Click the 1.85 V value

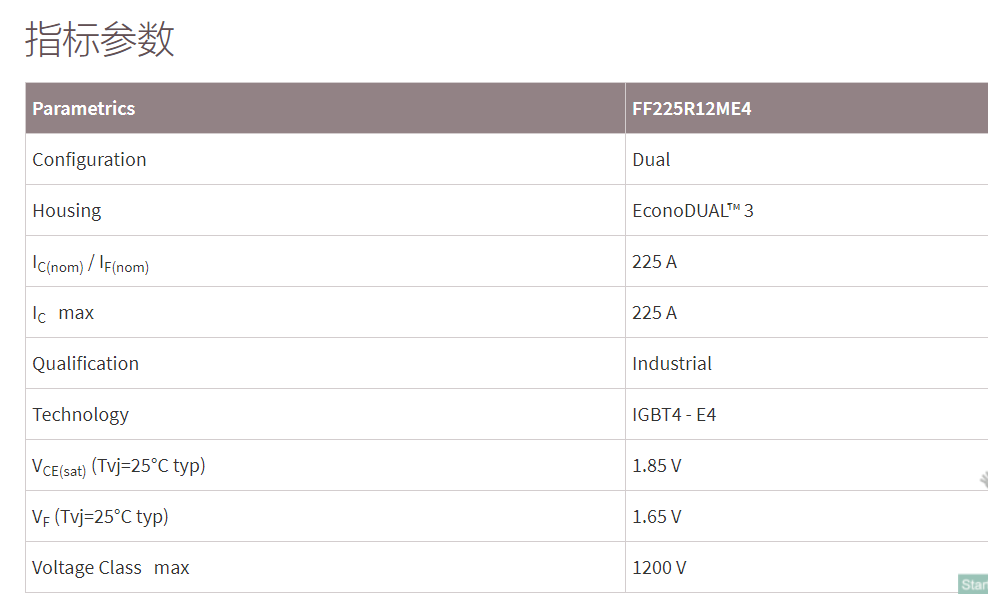point(656,466)
